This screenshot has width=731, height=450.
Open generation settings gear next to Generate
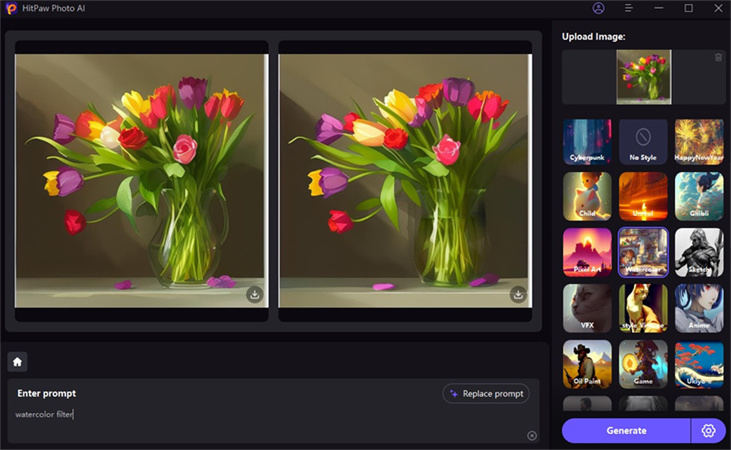[x=708, y=430]
